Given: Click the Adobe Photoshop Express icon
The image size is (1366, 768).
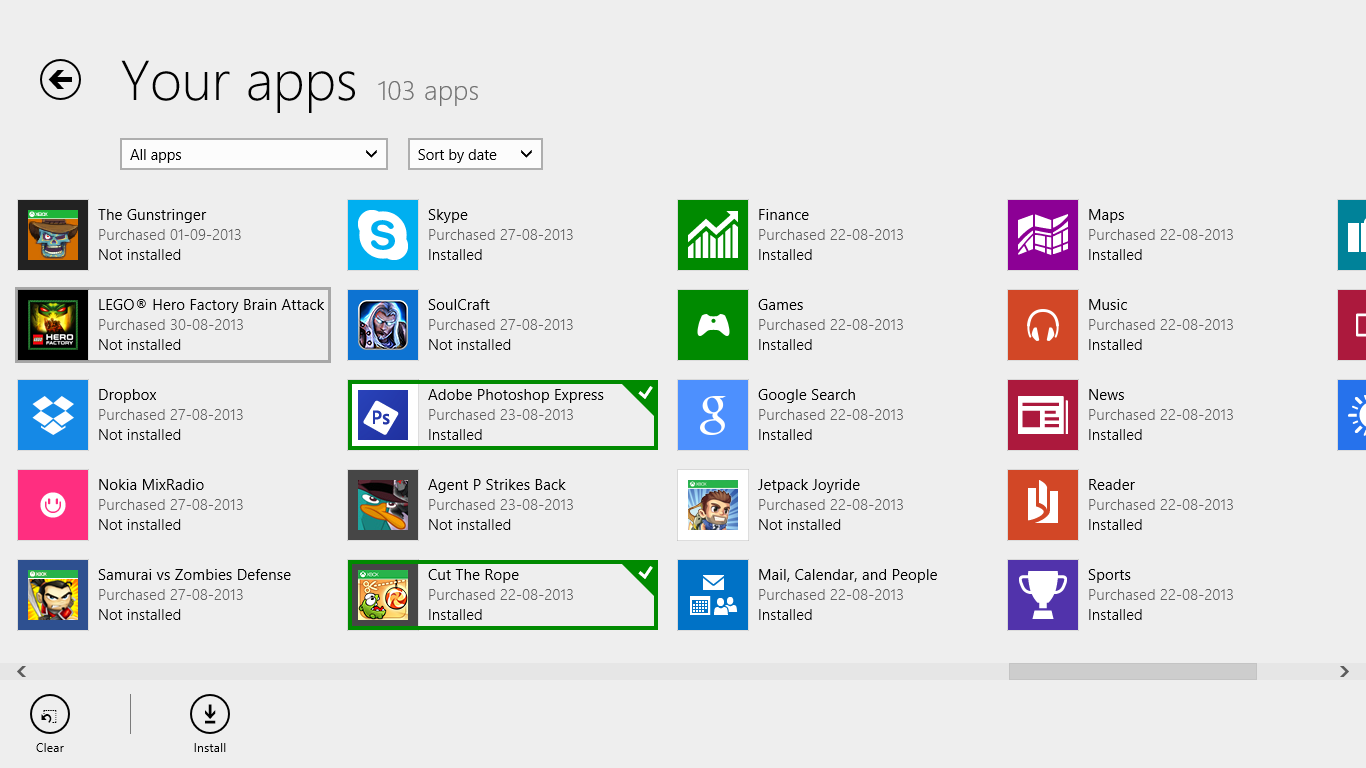Looking at the screenshot, I should pyautogui.click(x=383, y=415).
